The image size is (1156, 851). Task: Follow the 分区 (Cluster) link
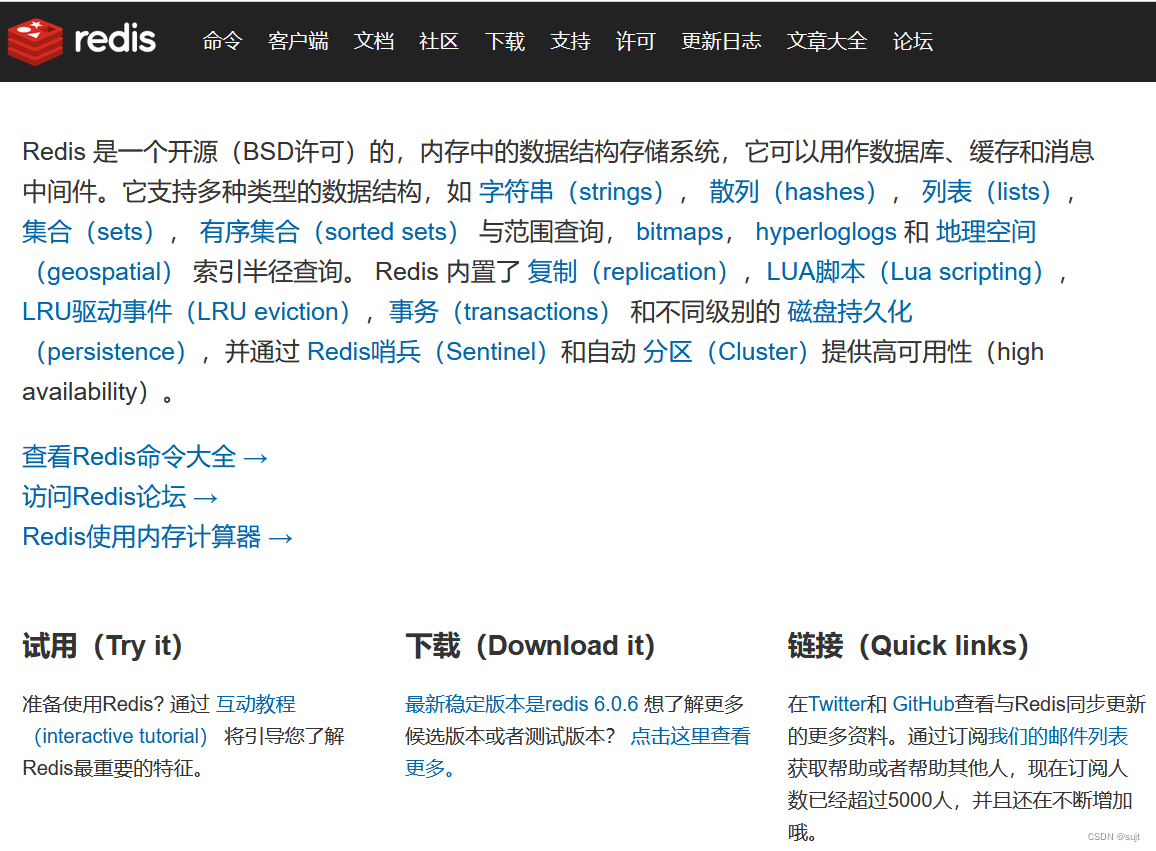click(727, 351)
